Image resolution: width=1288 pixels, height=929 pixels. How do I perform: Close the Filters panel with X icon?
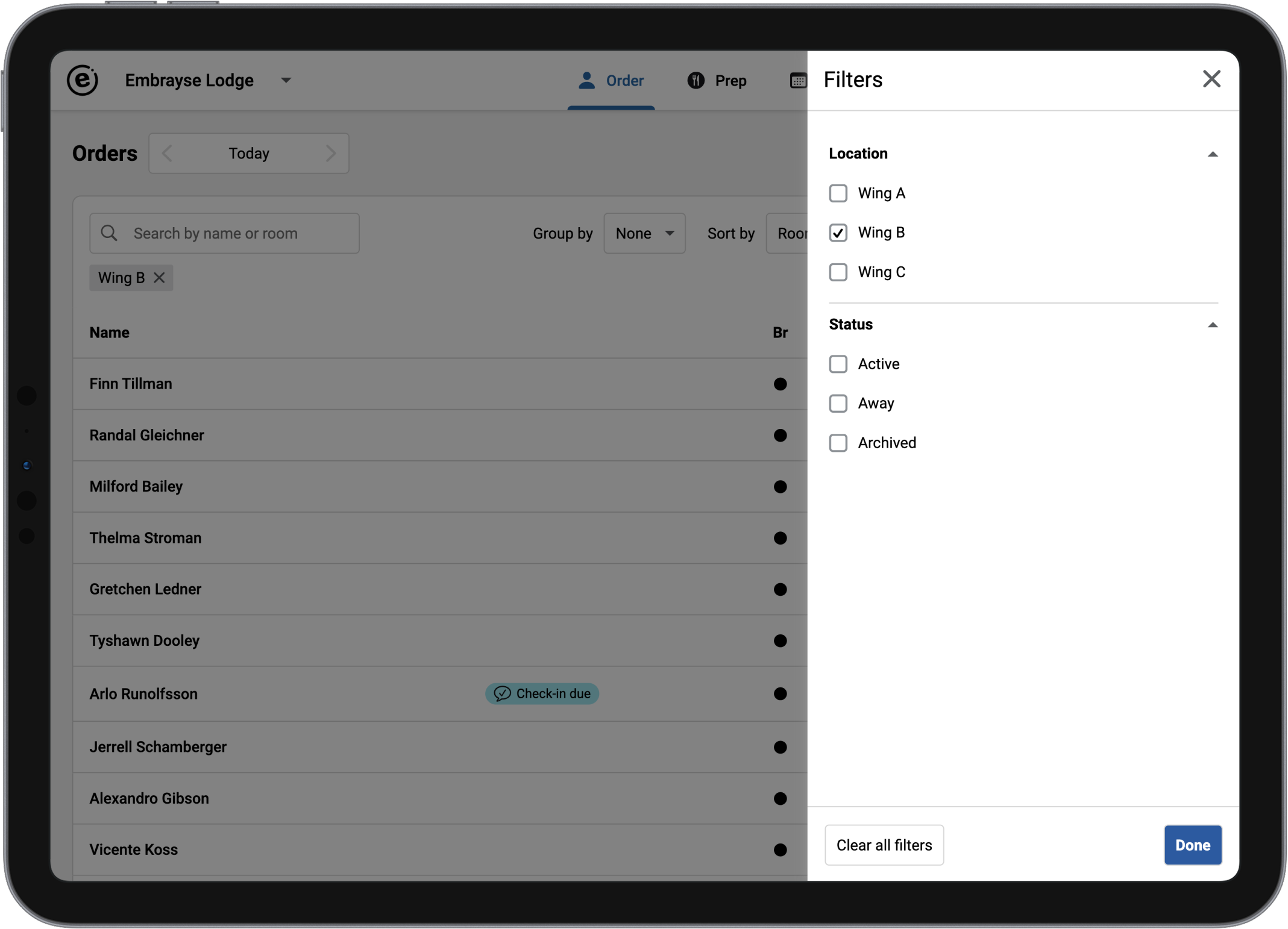(x=1211, y=79)
